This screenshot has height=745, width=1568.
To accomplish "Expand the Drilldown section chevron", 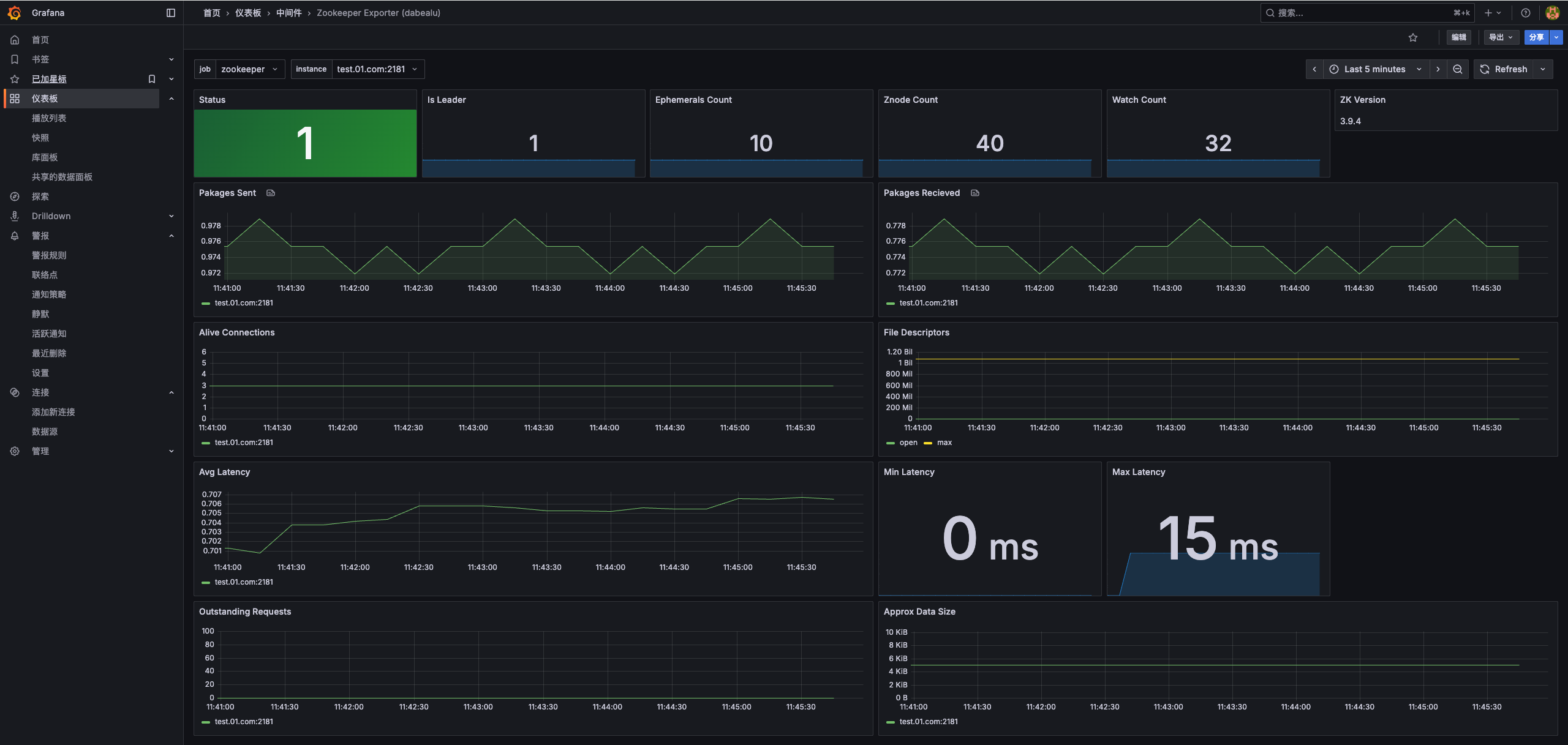I will click(x=171, y=216).
